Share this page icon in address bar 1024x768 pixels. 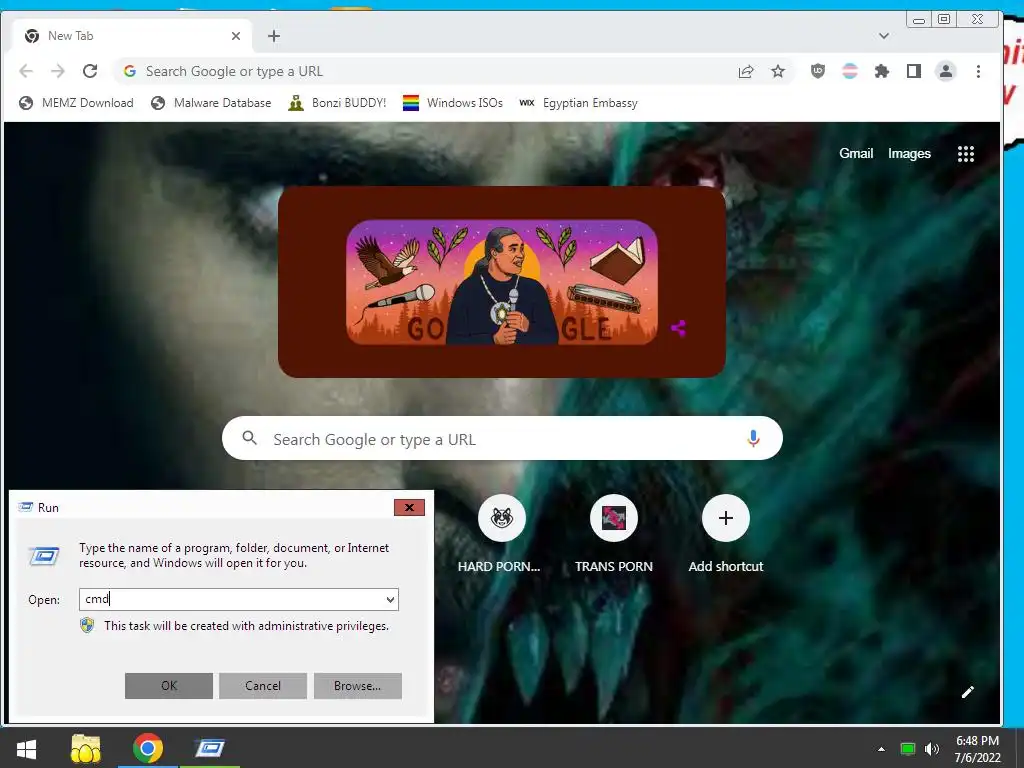click(x=746, y=71)
